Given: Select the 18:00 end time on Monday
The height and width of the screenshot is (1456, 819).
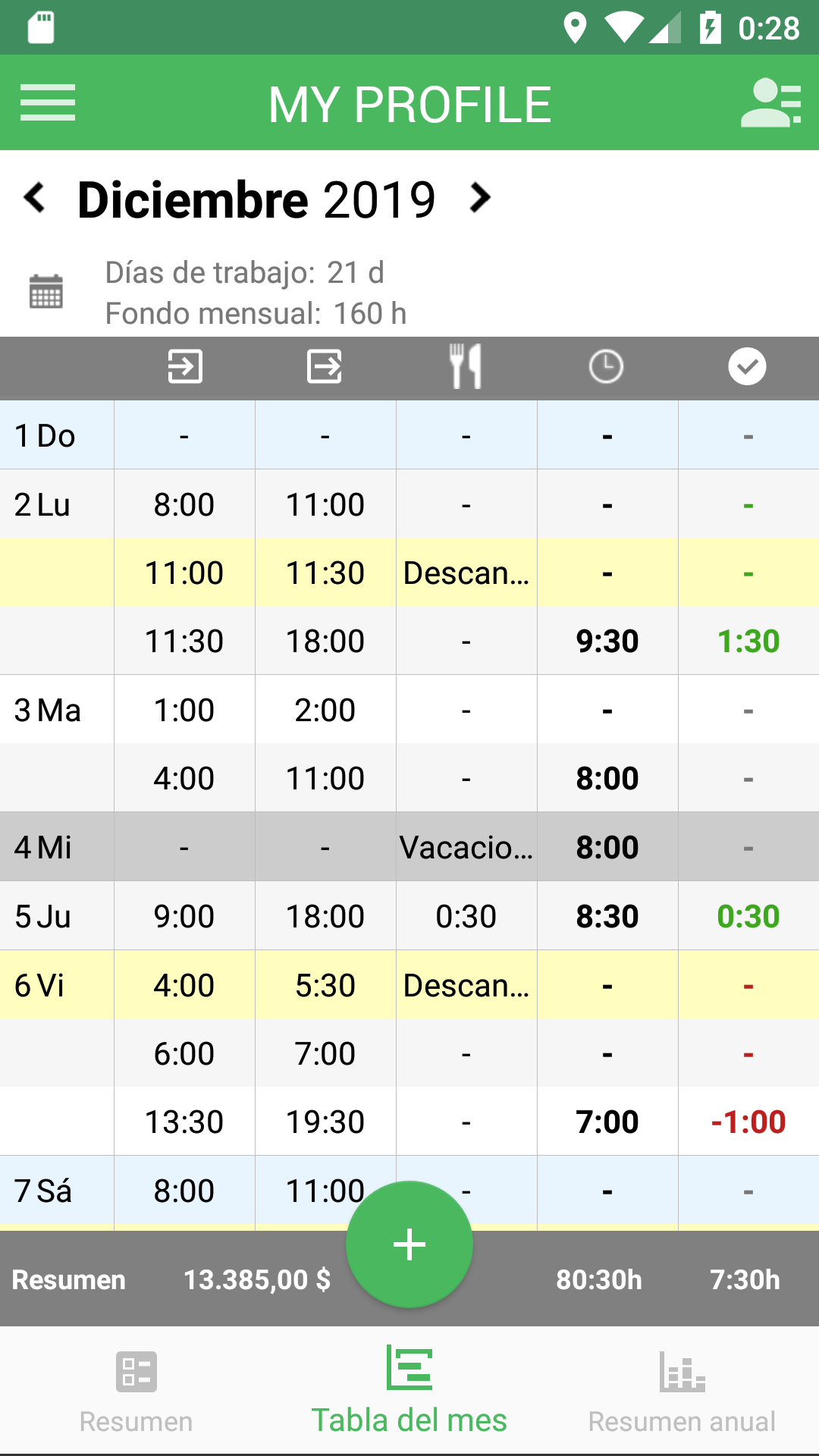Looking at the screenshot, I should tap(325, 641).
